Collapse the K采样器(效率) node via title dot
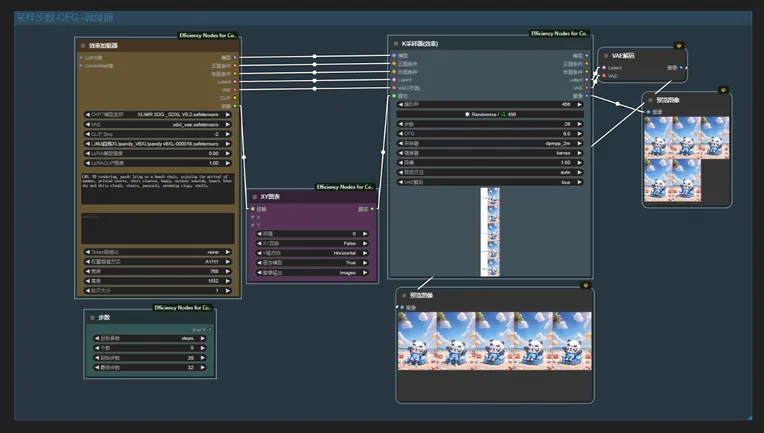The image size is (764, 433). point(396,44)
